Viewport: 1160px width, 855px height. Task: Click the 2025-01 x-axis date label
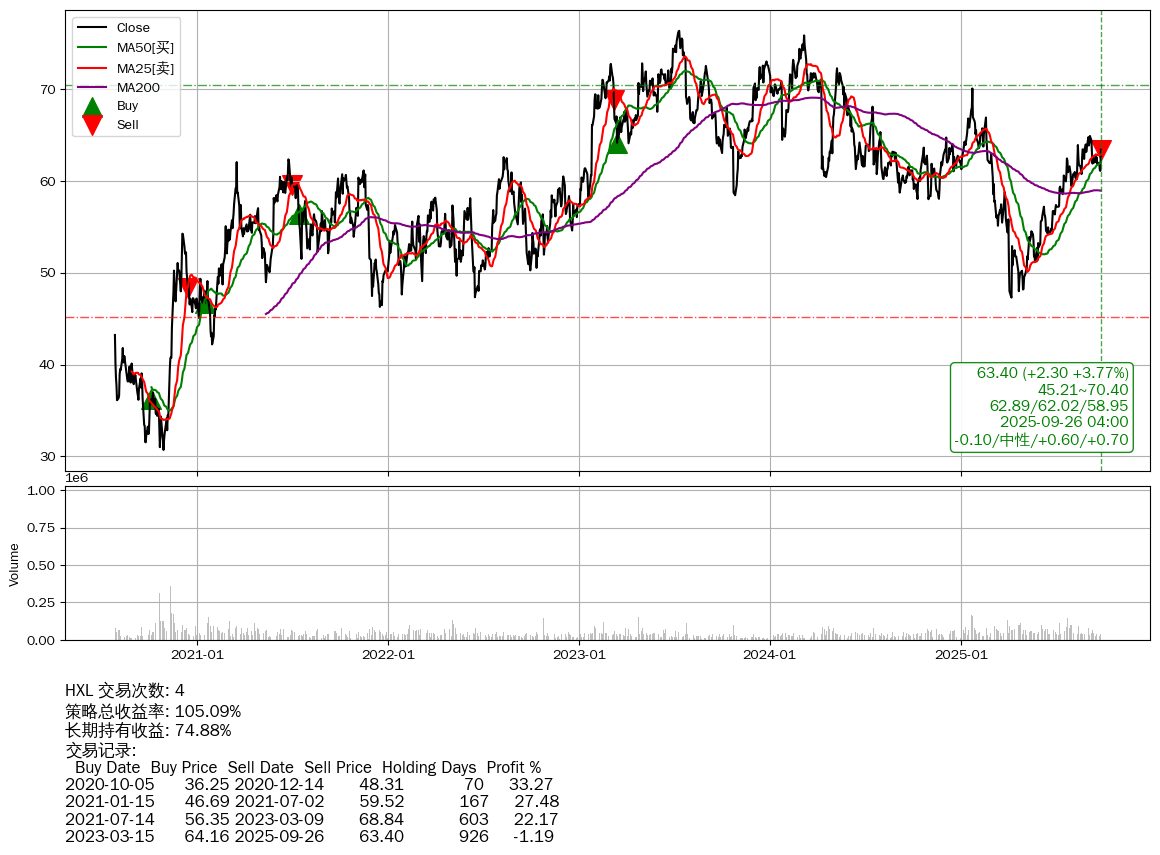pyautogui.click(x=962, y=655)
